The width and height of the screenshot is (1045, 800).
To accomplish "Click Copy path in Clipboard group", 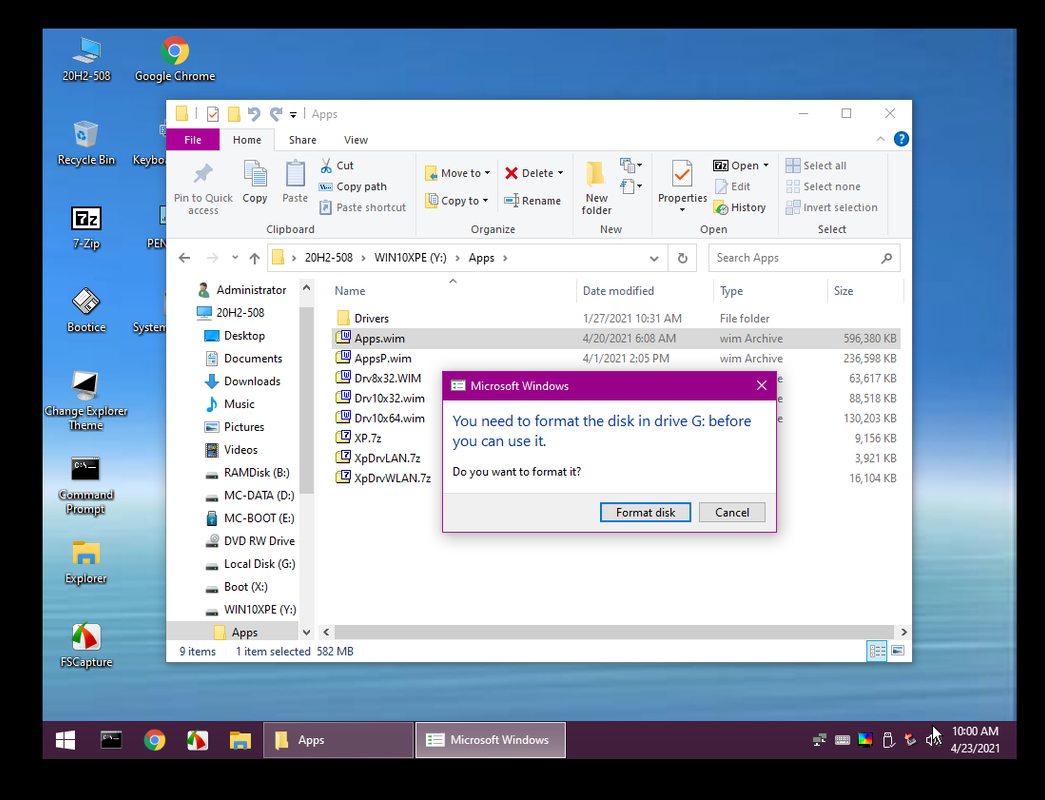I will (x=353, y=187).
